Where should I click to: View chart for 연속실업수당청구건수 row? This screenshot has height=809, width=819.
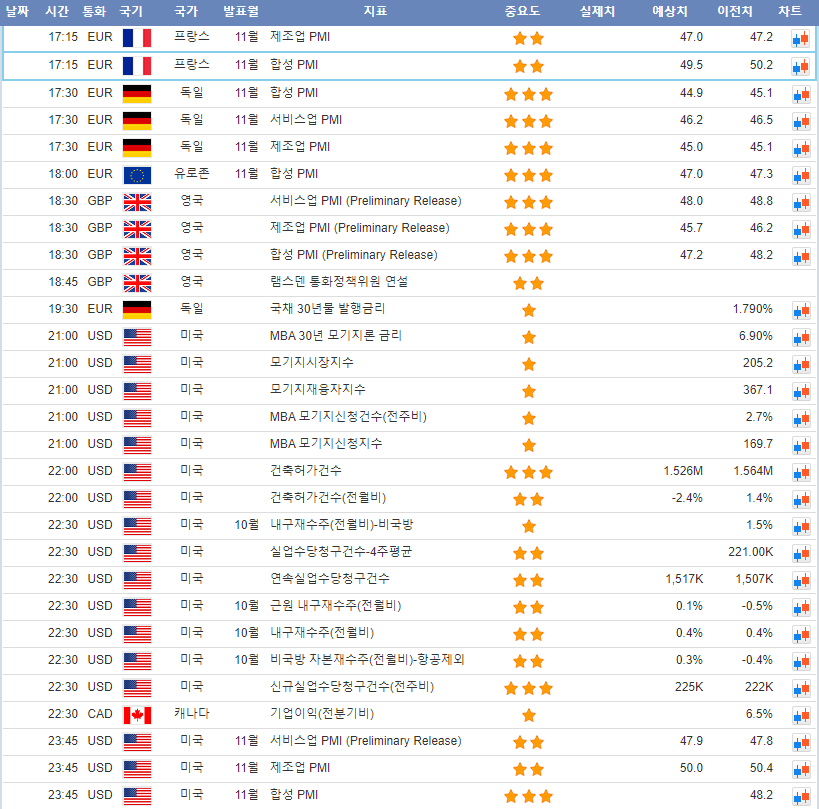coord(800,580)
